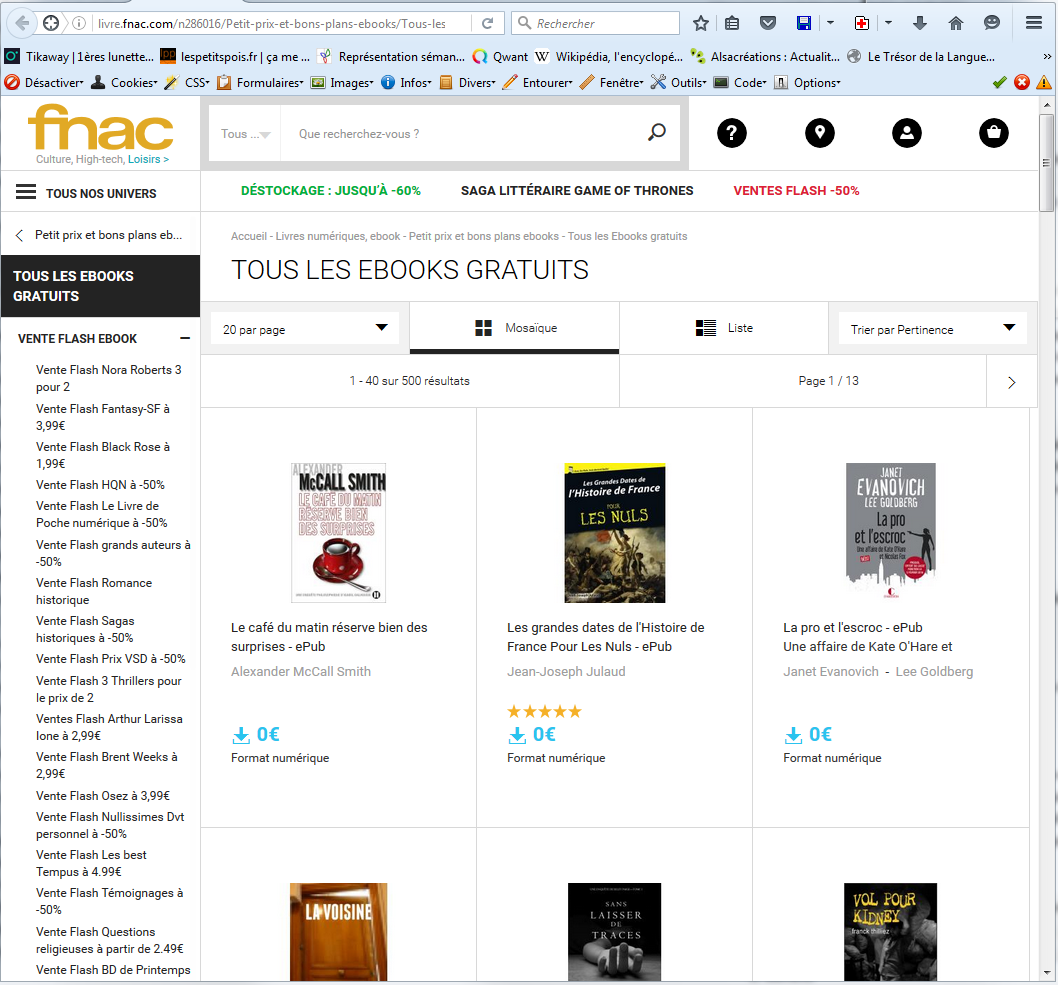Switch to Mosaïque view
Image resolution: width=1058 pixels, height=985 pixels.
click(515, 328)
